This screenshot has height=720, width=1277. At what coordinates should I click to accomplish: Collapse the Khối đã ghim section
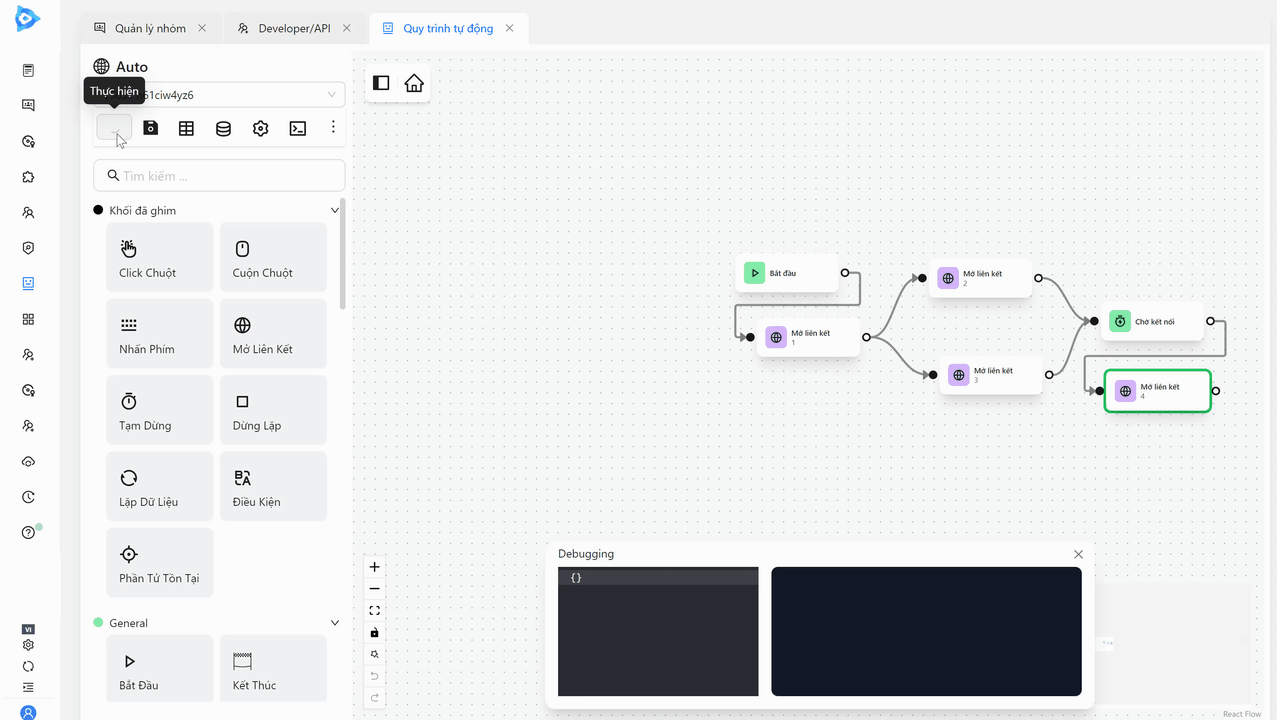coord(335,211)
